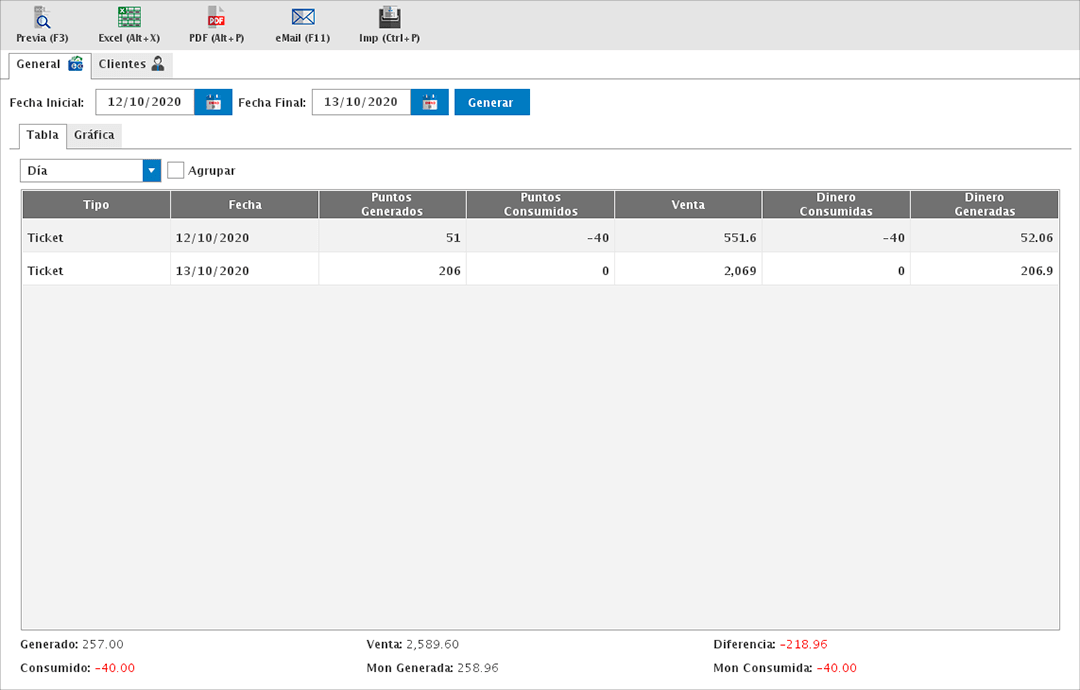The width and height of the screenshot is (1080, 690).
Task: Open calendar for Fecha Final
Action: [x=430, y=102]
